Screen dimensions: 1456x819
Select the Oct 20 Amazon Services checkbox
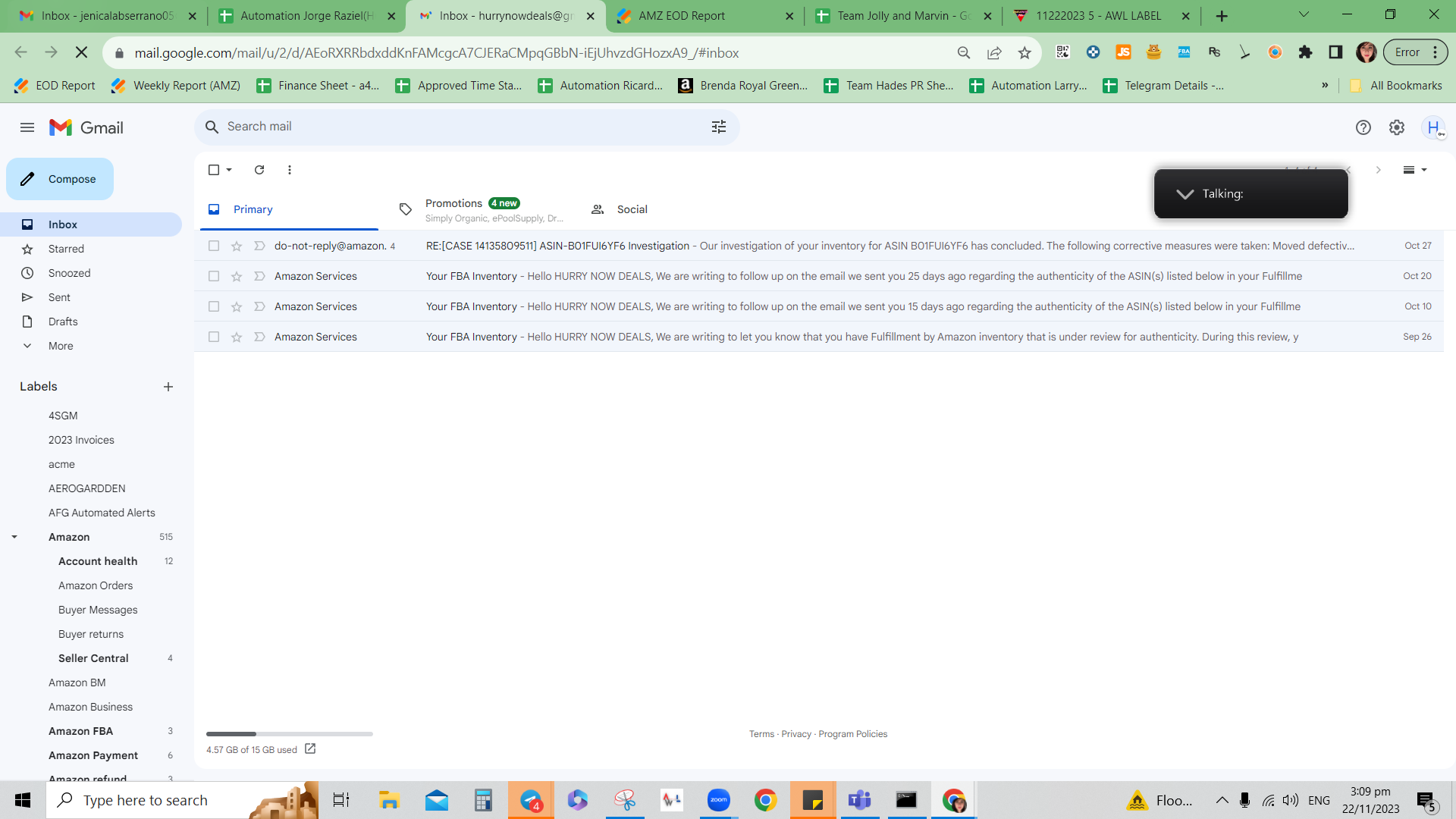214,276
